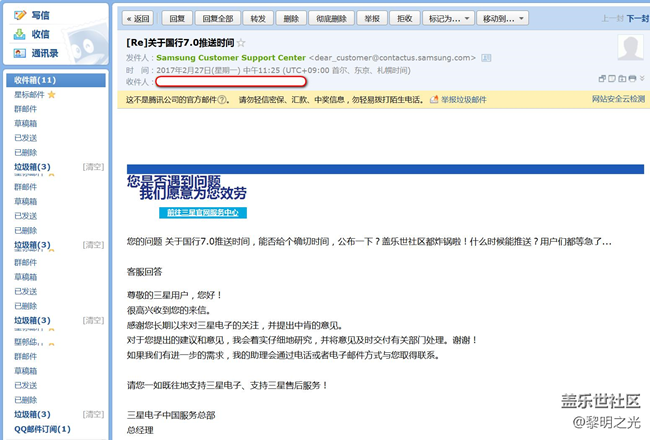Reply using the 回复 button
This screenshot has height=440, width=650.
click(x=177, y=19)
